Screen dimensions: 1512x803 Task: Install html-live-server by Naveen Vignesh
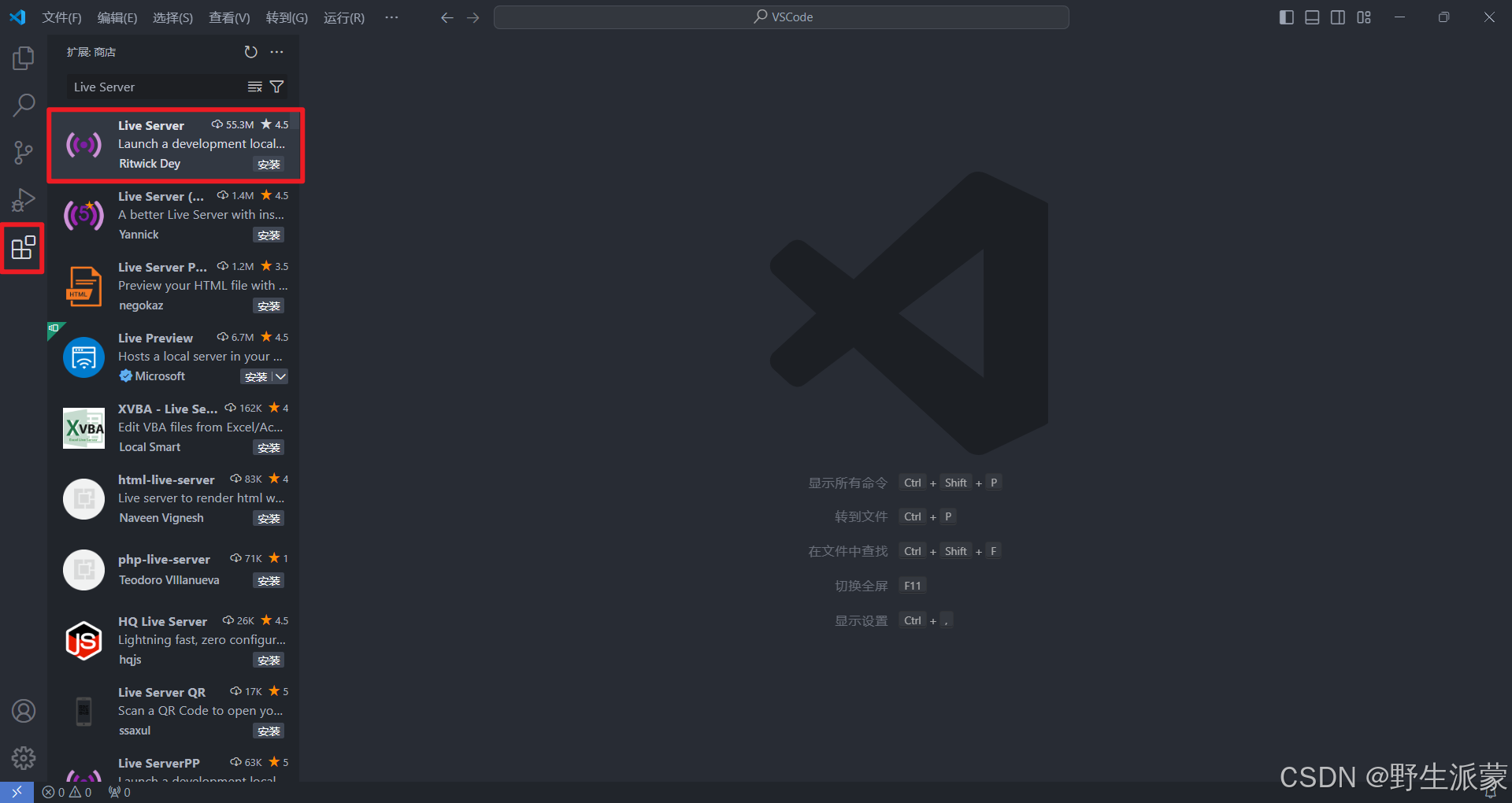pyautogui.click(x=269, y=519)
